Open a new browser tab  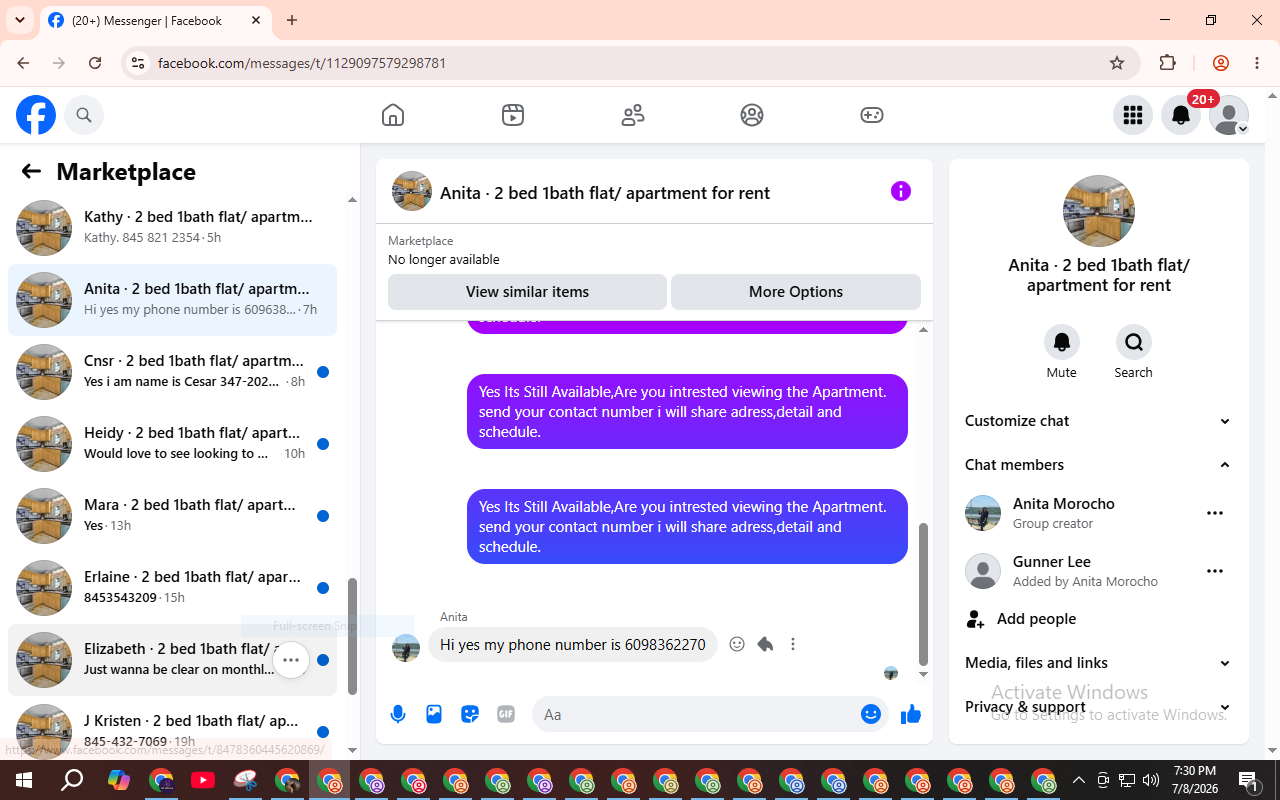[x=292, y=20]
